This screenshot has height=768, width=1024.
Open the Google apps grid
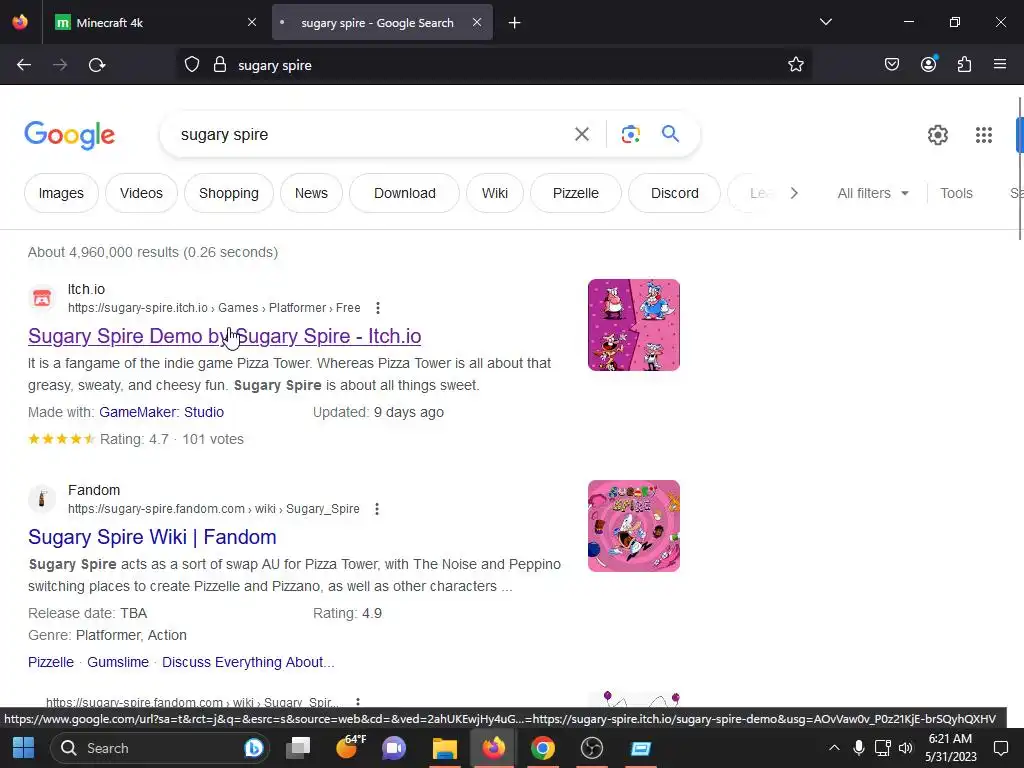(x=984, y=135)
